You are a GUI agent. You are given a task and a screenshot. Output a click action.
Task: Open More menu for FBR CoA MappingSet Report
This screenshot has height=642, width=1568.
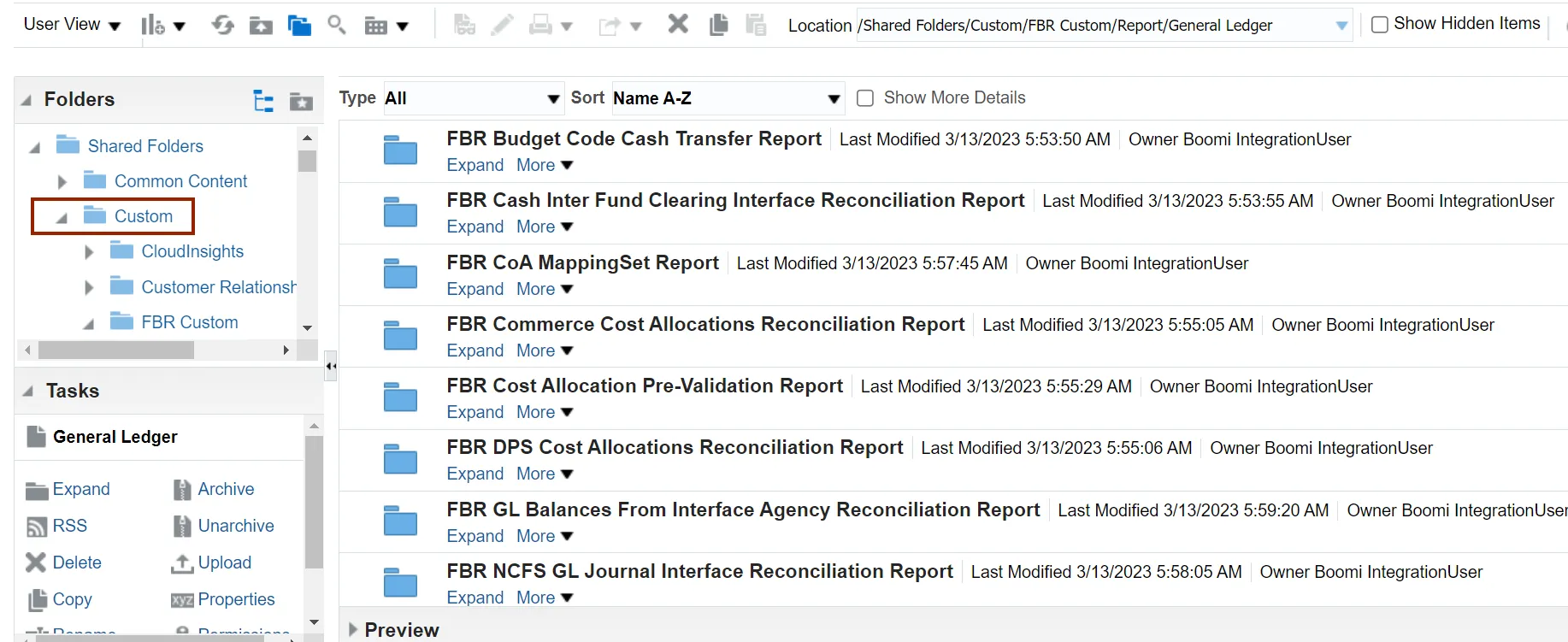pos(544,289)
